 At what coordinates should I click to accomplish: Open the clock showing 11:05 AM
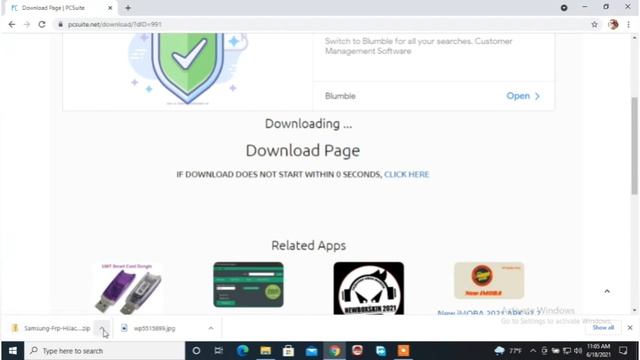pos(599,351)
